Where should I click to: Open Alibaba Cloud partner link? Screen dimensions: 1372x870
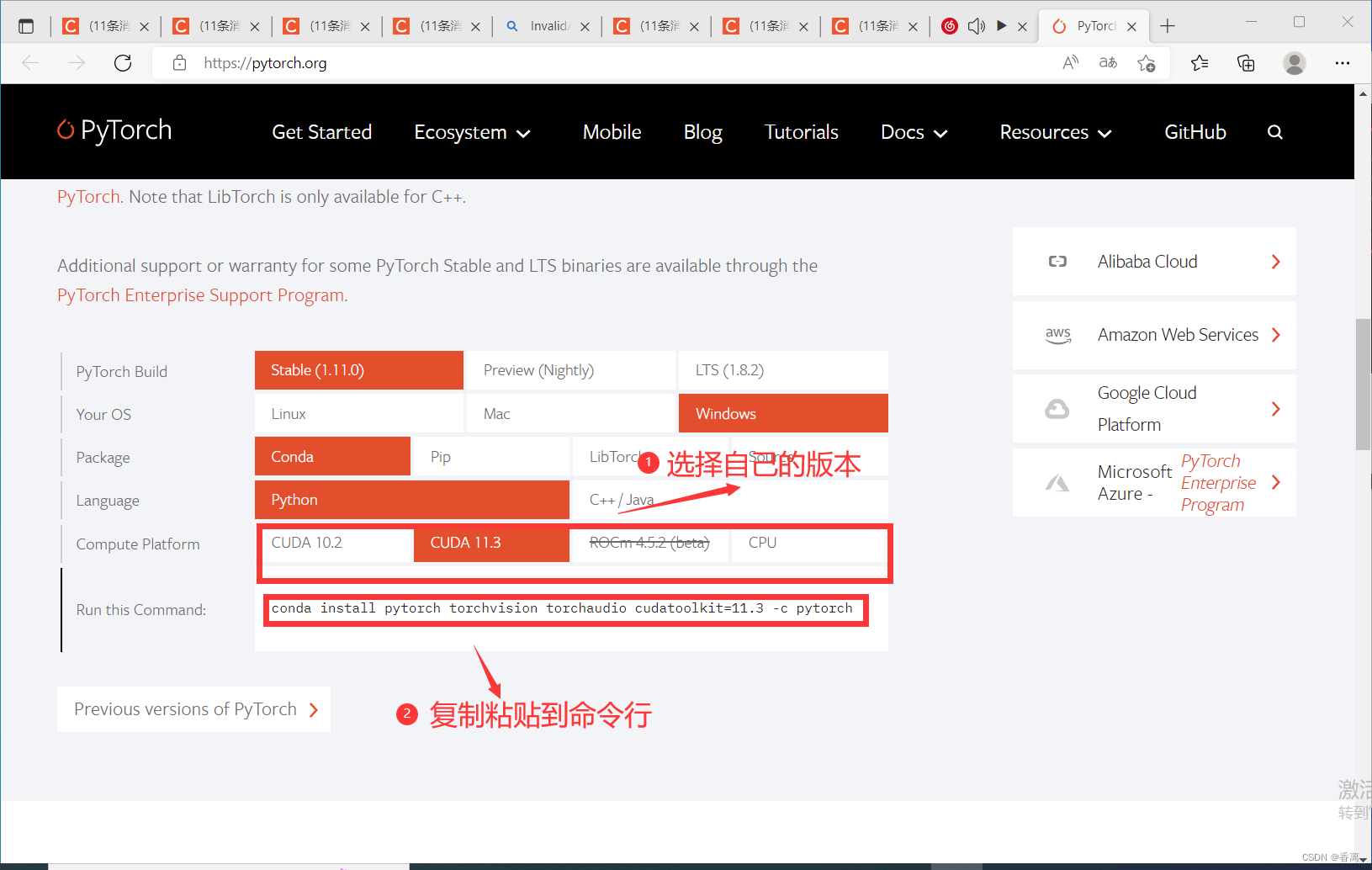point(1154,262)
